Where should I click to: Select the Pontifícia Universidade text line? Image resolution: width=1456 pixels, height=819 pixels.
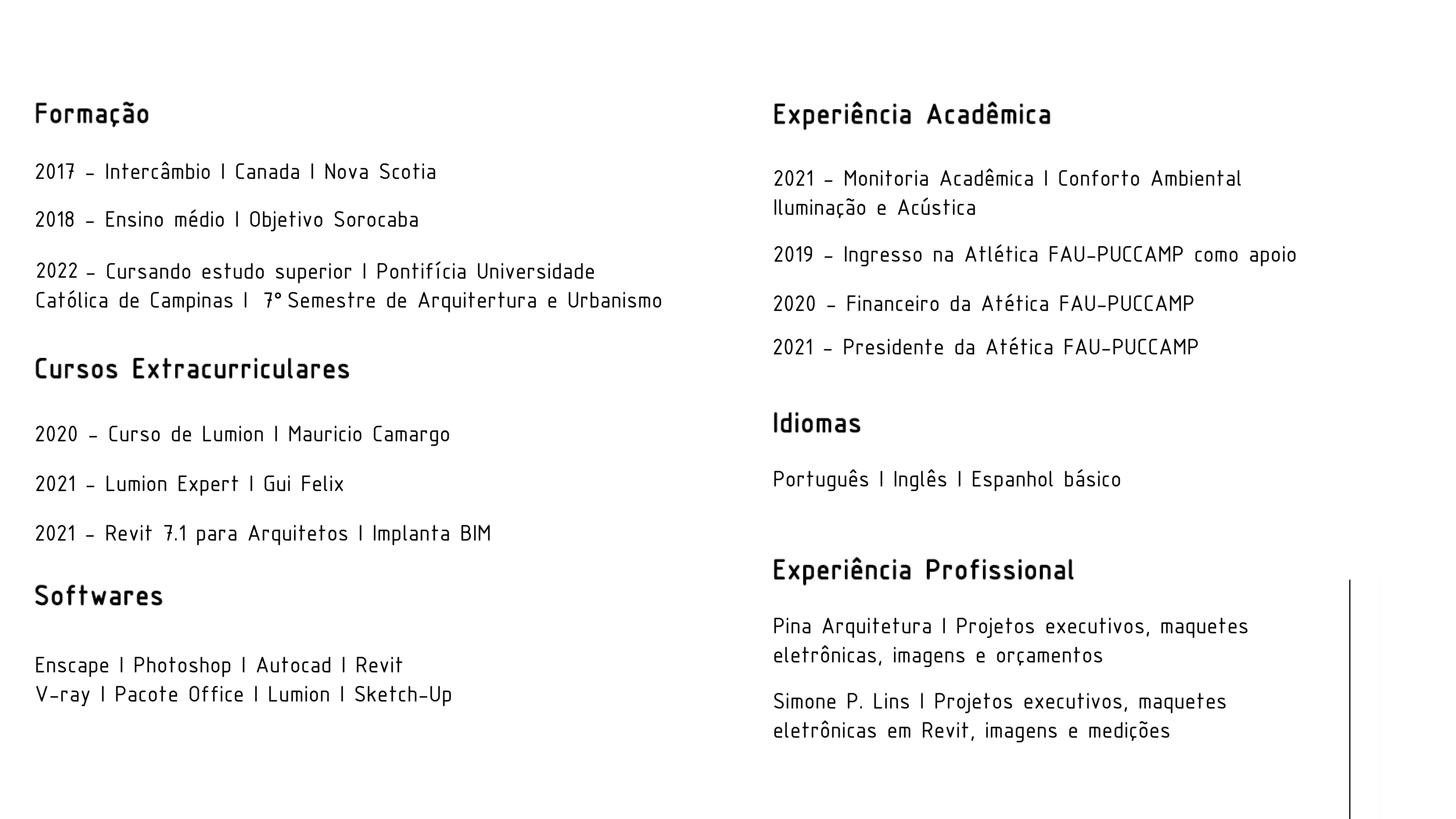(x=315, y=272)
